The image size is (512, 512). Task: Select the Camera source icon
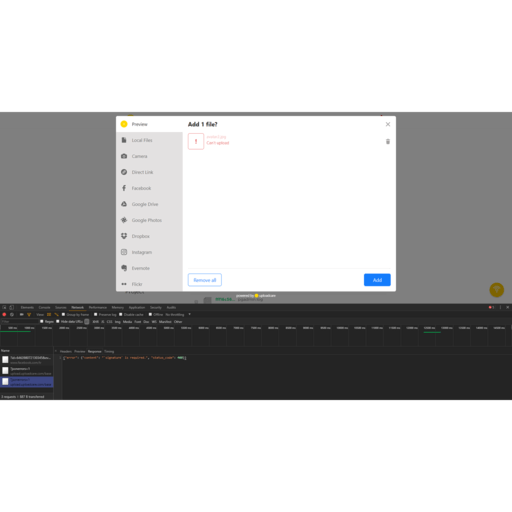(x=124, y=156)
